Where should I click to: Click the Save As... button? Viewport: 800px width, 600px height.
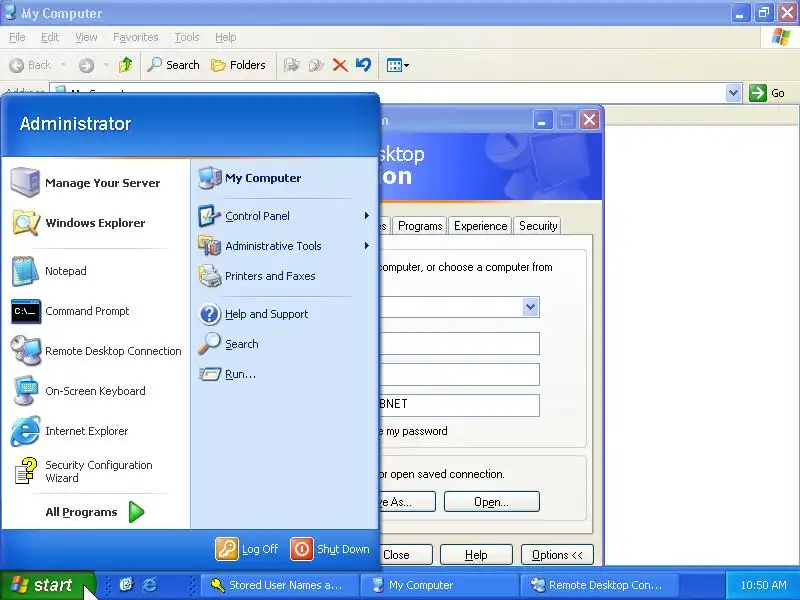(x=407, y=502)
